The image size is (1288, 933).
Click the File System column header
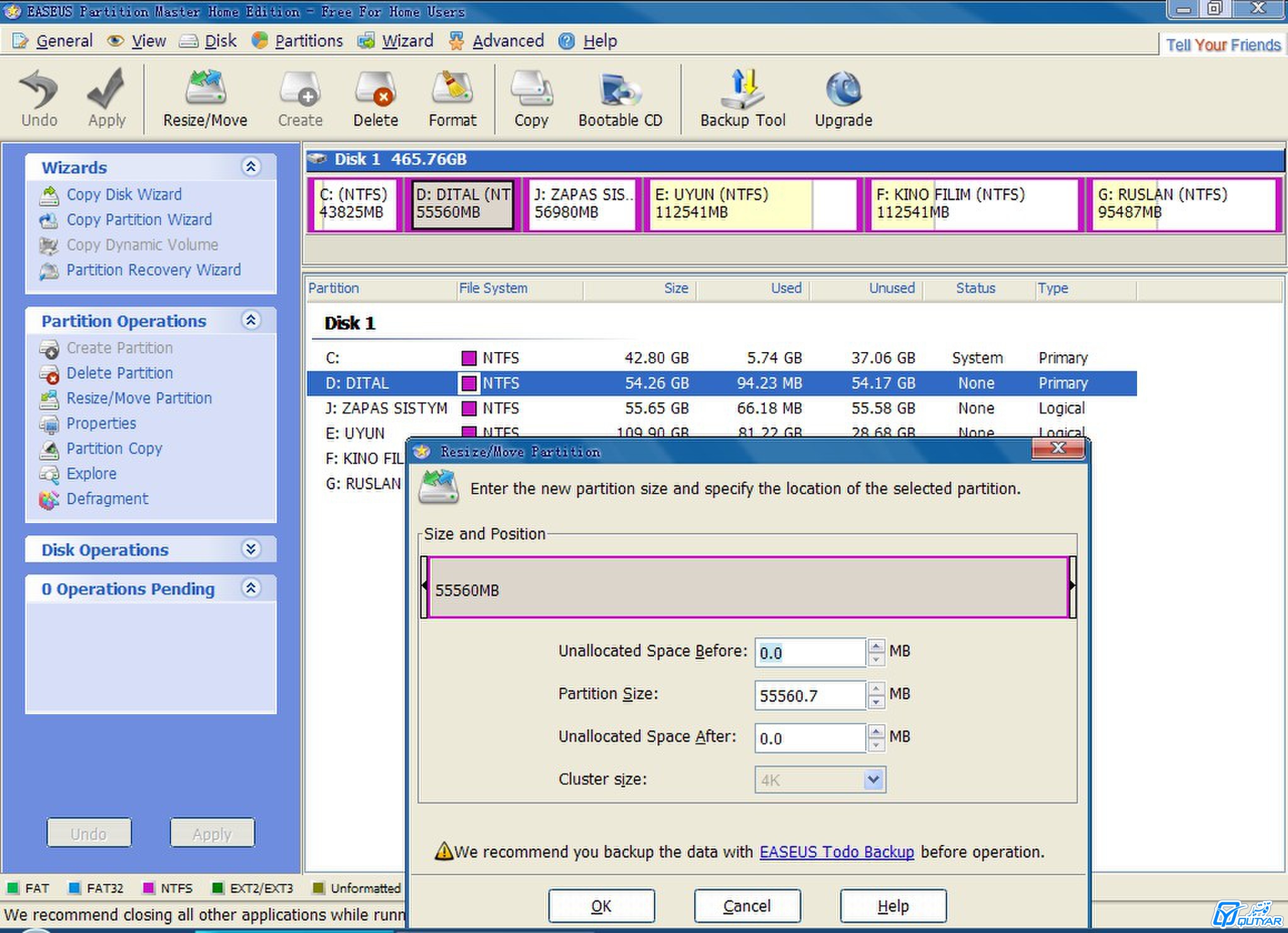tap(520, 289)
